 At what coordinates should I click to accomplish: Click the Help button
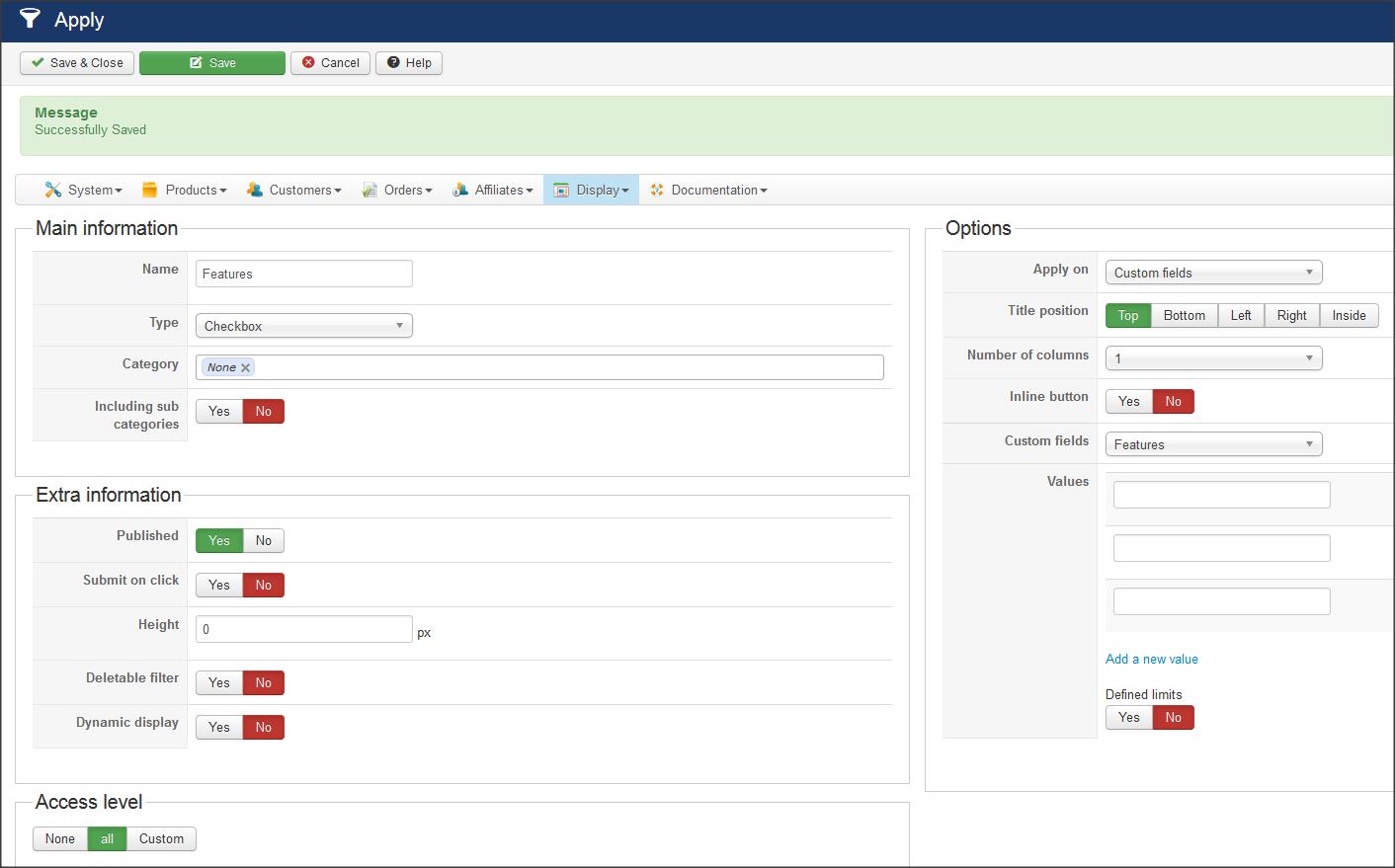coord(409,63)
